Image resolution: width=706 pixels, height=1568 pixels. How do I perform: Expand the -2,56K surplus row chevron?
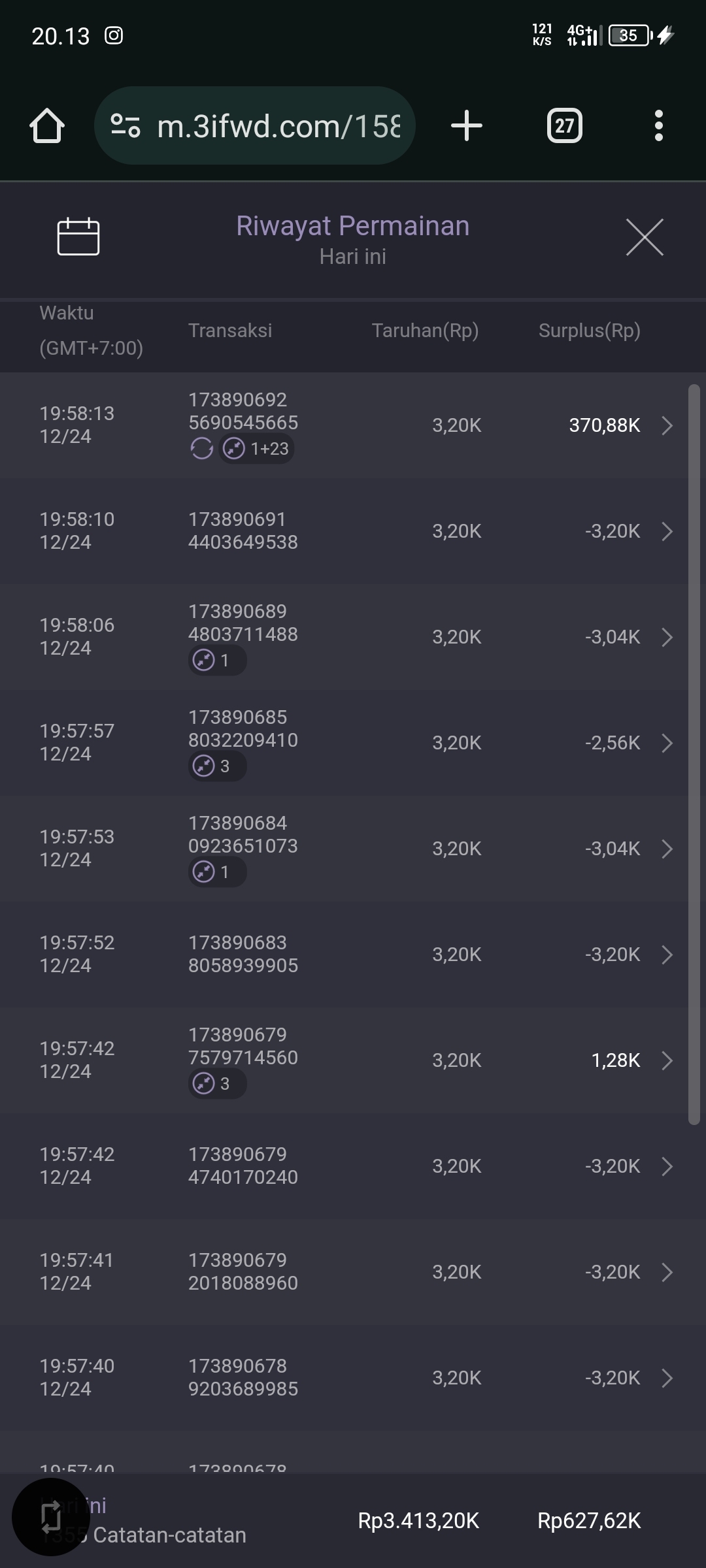pos(667,743)
